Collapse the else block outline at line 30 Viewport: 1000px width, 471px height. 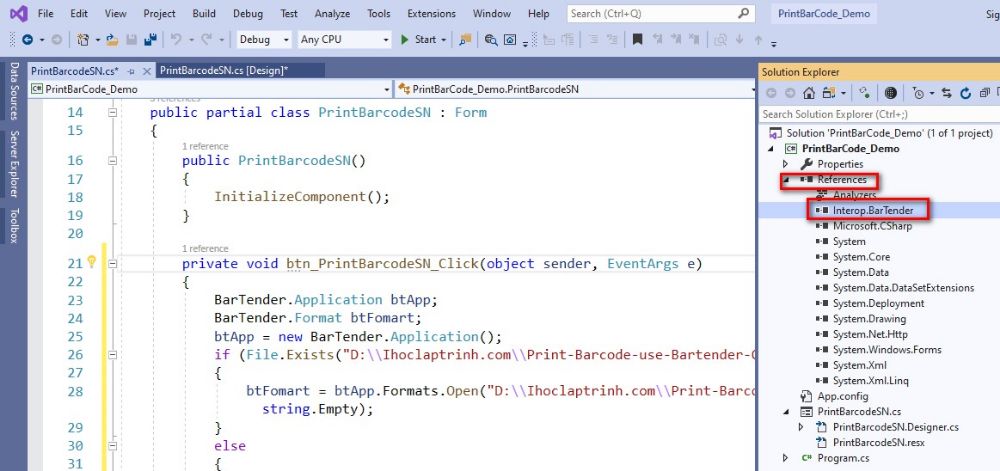click(112, 446)
